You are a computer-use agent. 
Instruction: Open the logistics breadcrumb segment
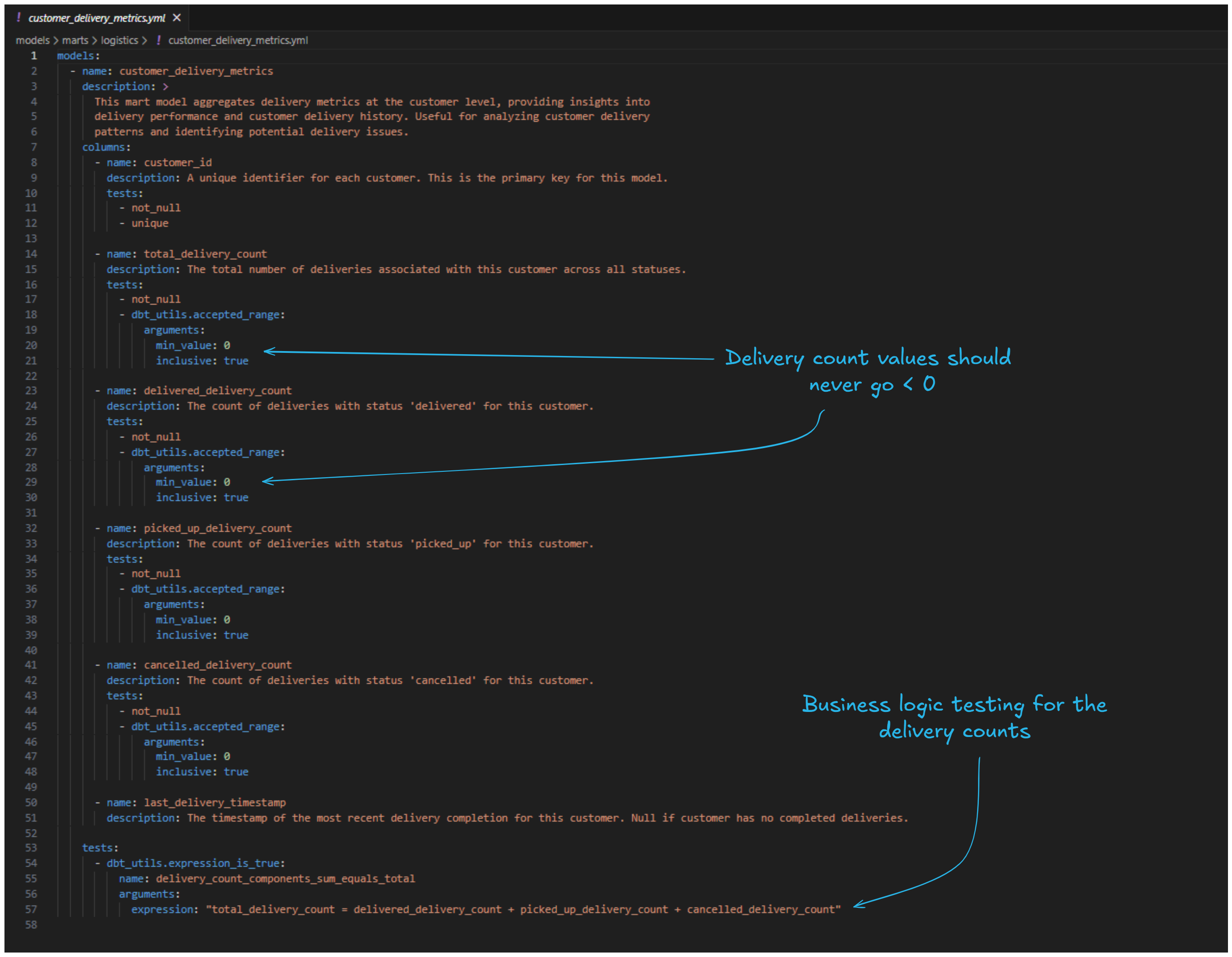tap(119, 40)
